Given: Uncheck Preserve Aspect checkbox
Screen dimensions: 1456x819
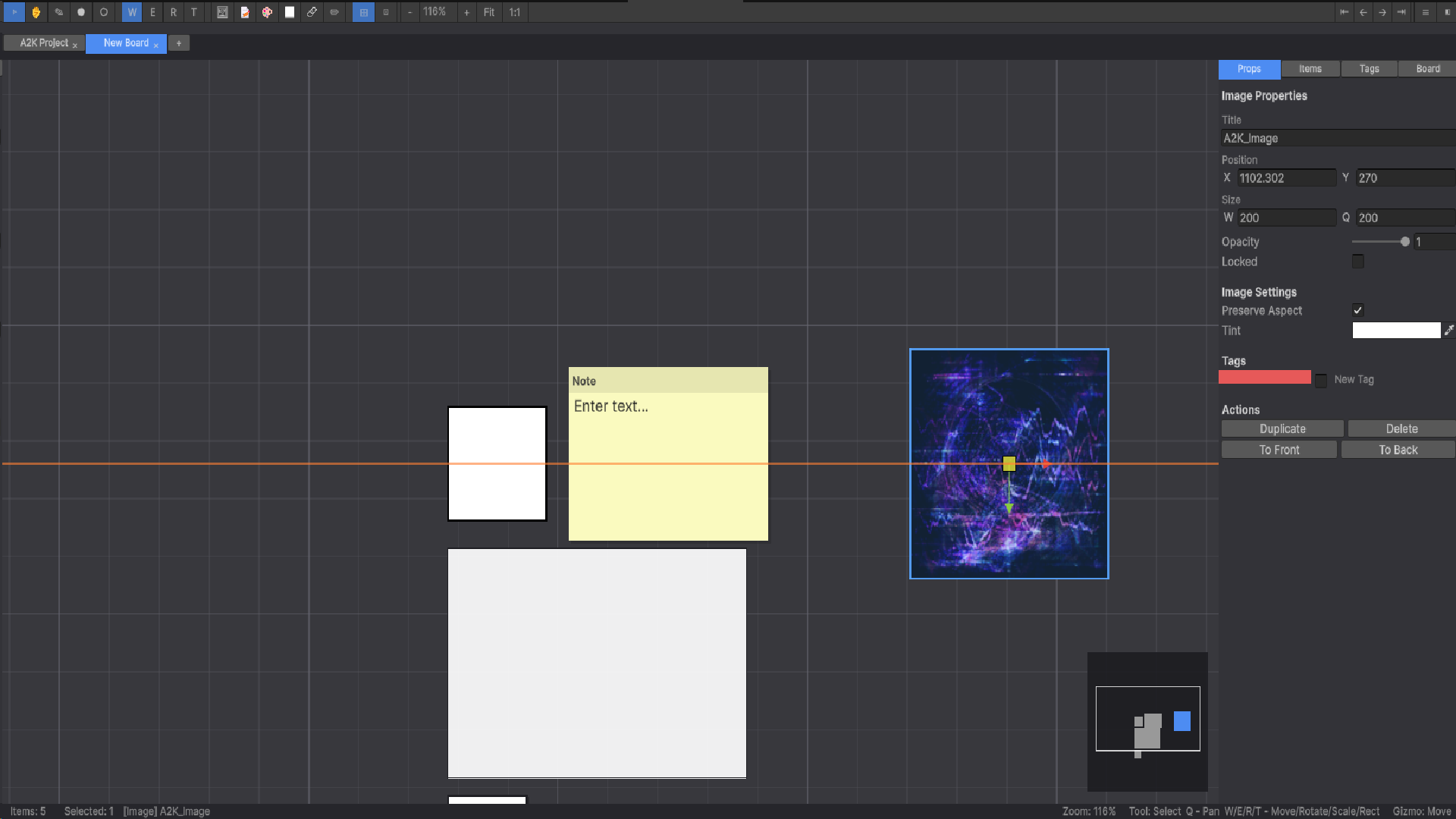Looking at the screenshot, I should pyautogui.click(x=1357, y=310).
